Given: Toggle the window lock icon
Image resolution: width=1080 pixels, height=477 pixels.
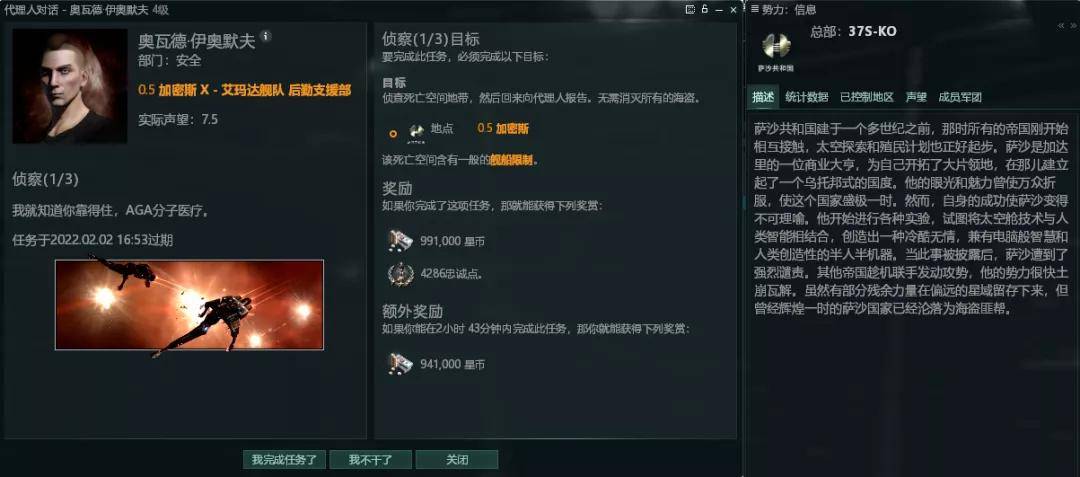Looking at the screenshot, I should click(x=705, y=10).
